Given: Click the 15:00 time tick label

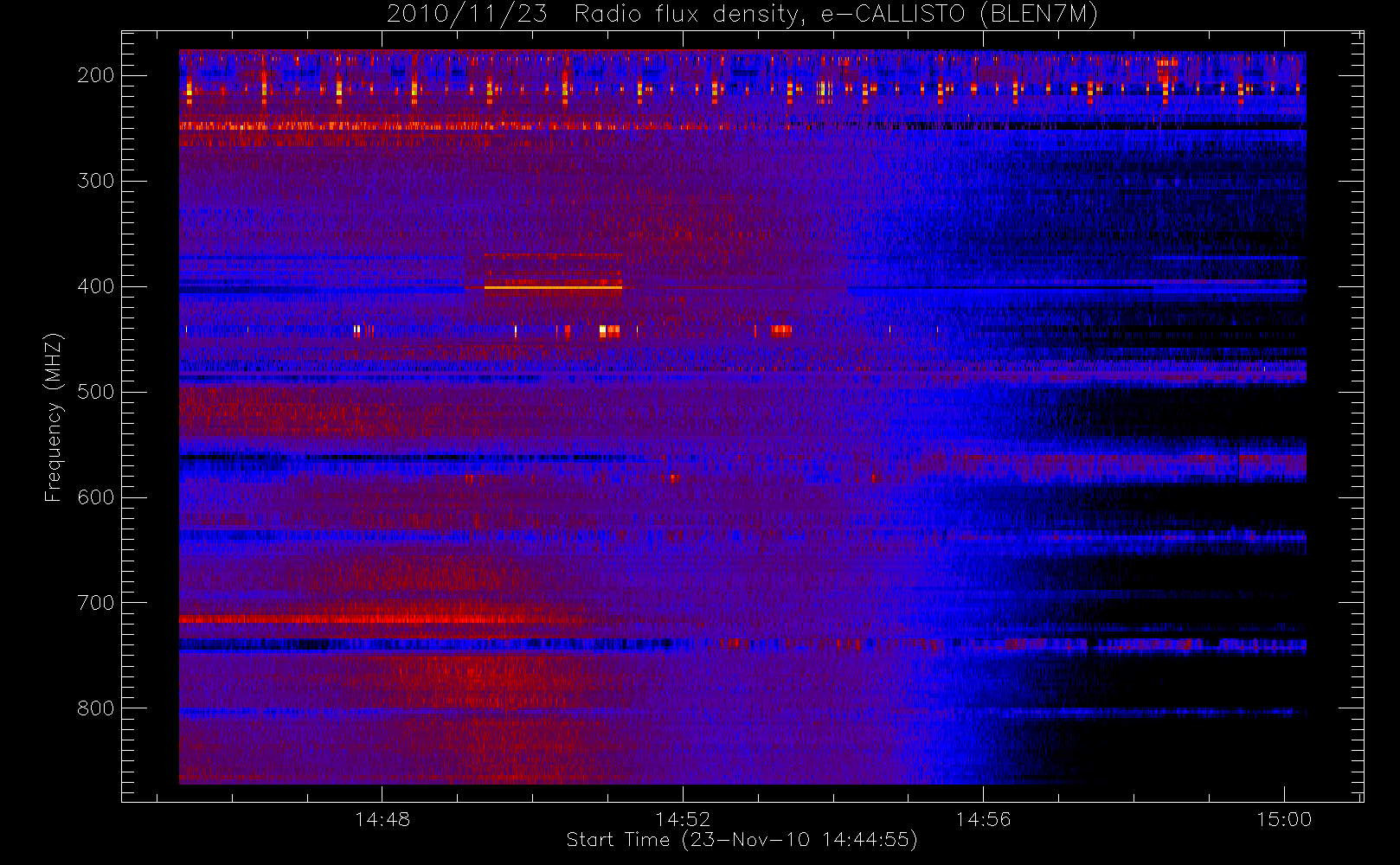Looking at the screenshot, I should 1284,819.
